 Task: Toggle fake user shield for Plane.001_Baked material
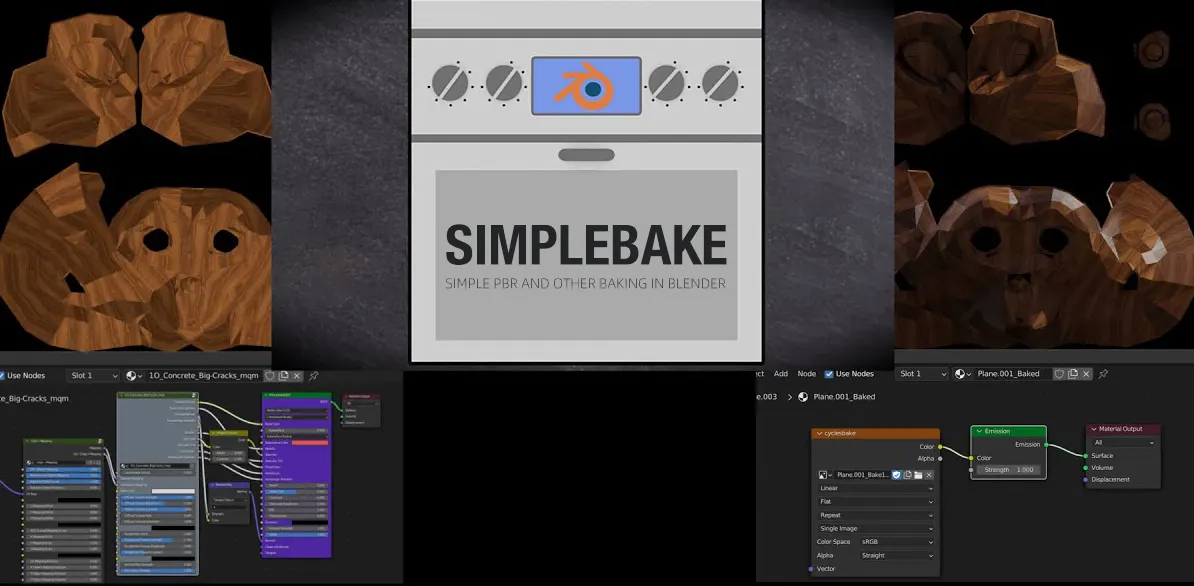pos(1058,374)
